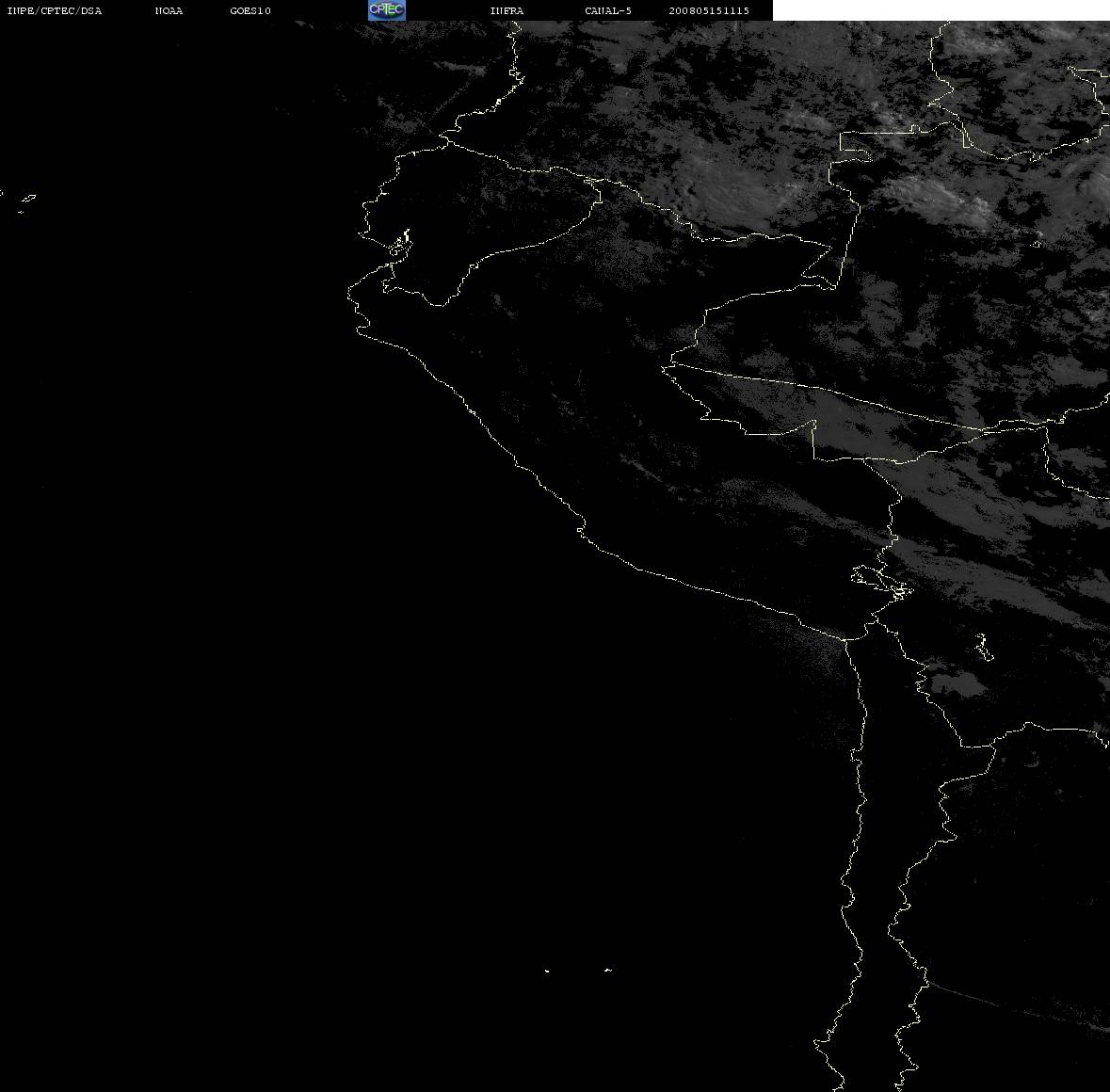Click the Peru-Chile border at the coast
The image size is (1110, 1092).
coord(845,639)
